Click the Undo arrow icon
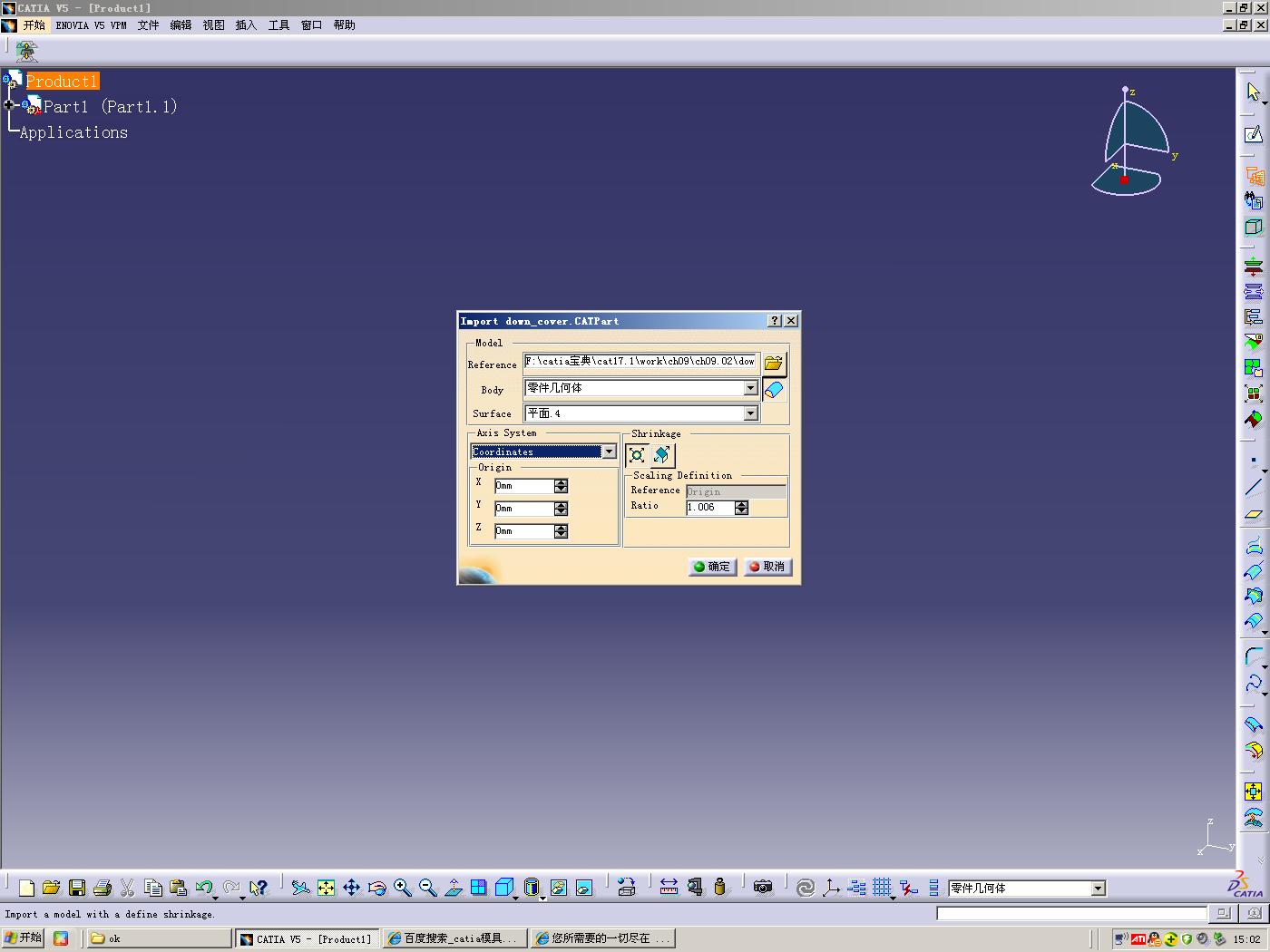This screenshot has width=1270, height=952. point(204,888)
